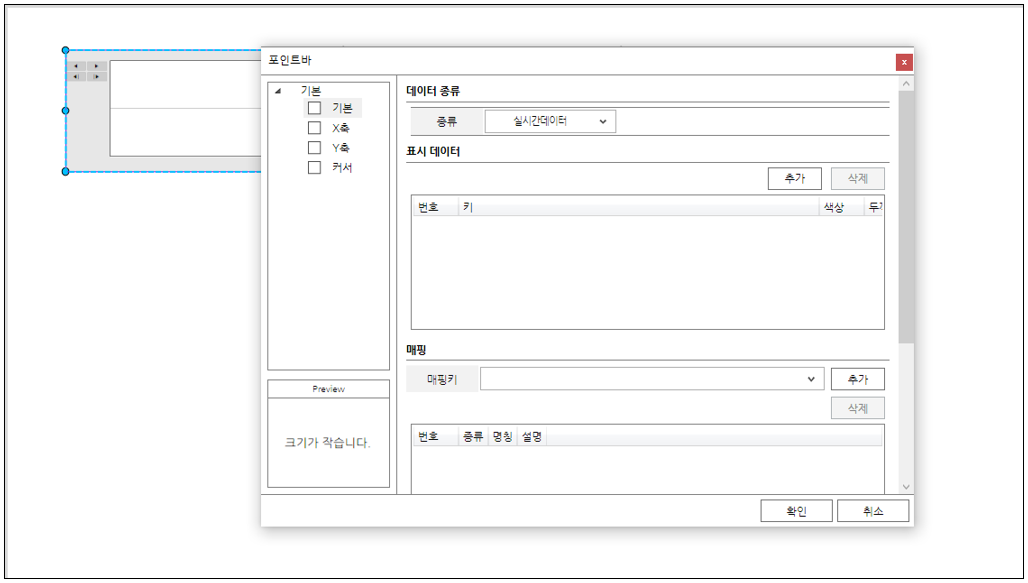This screenshot has width=1028, height=583.
Task: Click the 색상 column header
Action: (x=842, y=207)
